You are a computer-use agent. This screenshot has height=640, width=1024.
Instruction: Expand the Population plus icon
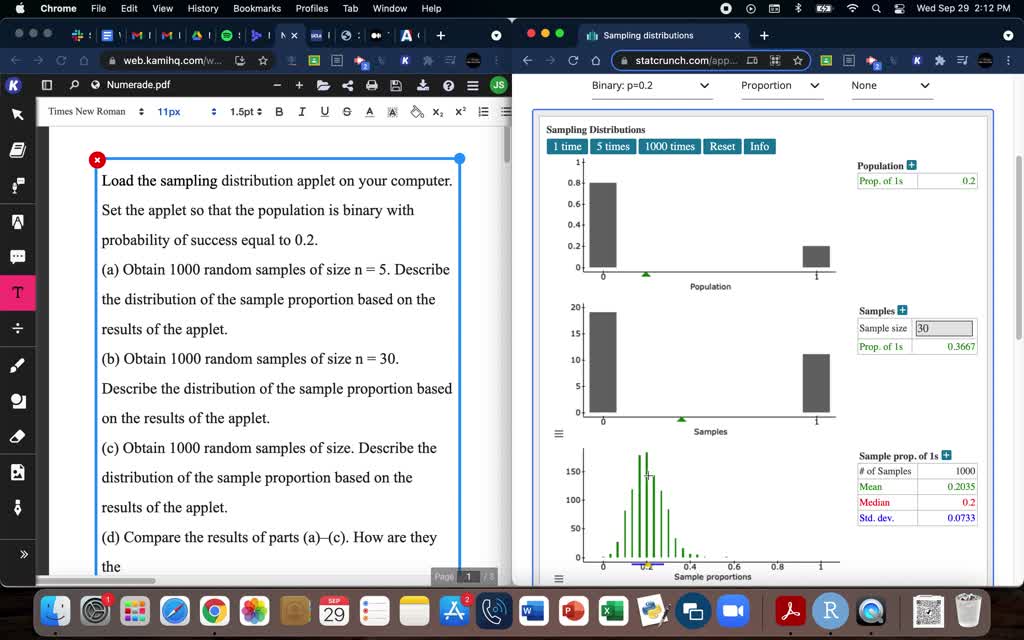click(912, 165)
